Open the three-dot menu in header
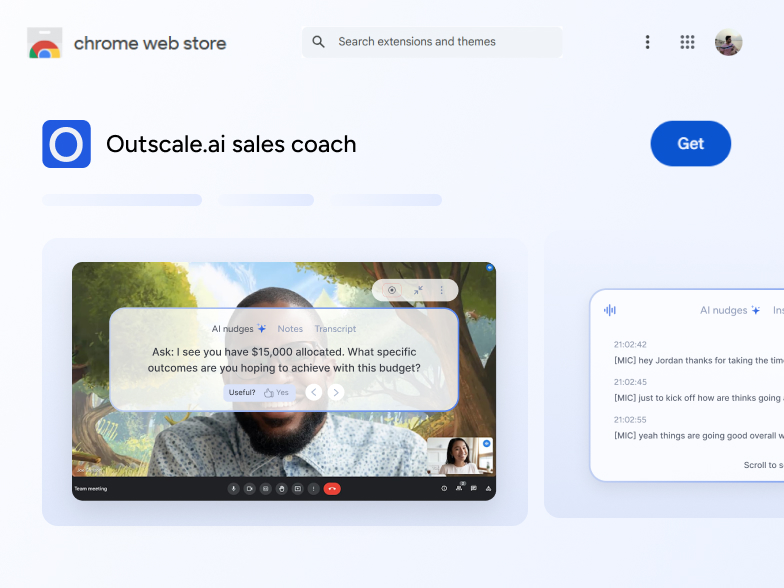This screenshot has height=588, width=784. click(647, 42)
